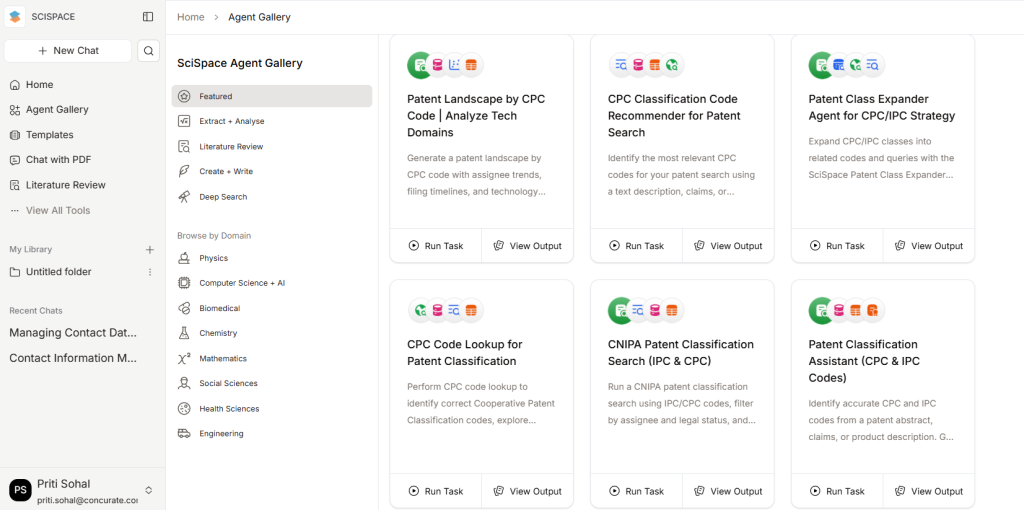Click the Create + Write feather icon
Image resolution: width=1024 pixels, height=510 pixels.
click(184, 171)
